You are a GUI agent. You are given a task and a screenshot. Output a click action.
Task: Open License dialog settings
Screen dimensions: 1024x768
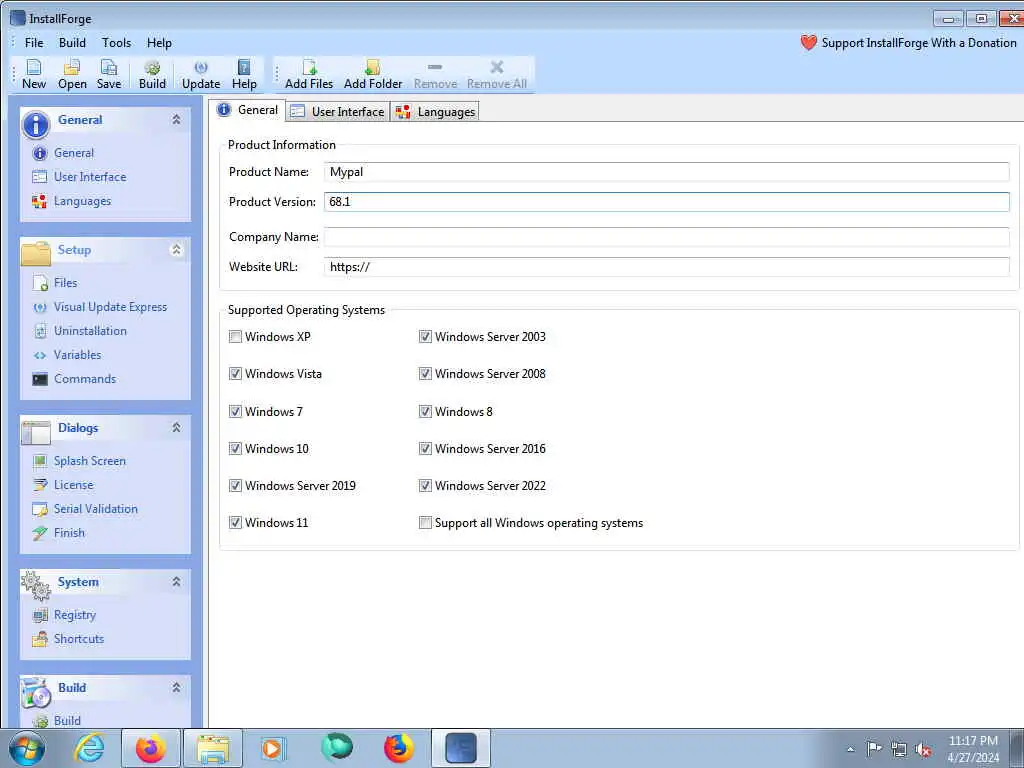[63, 485]
